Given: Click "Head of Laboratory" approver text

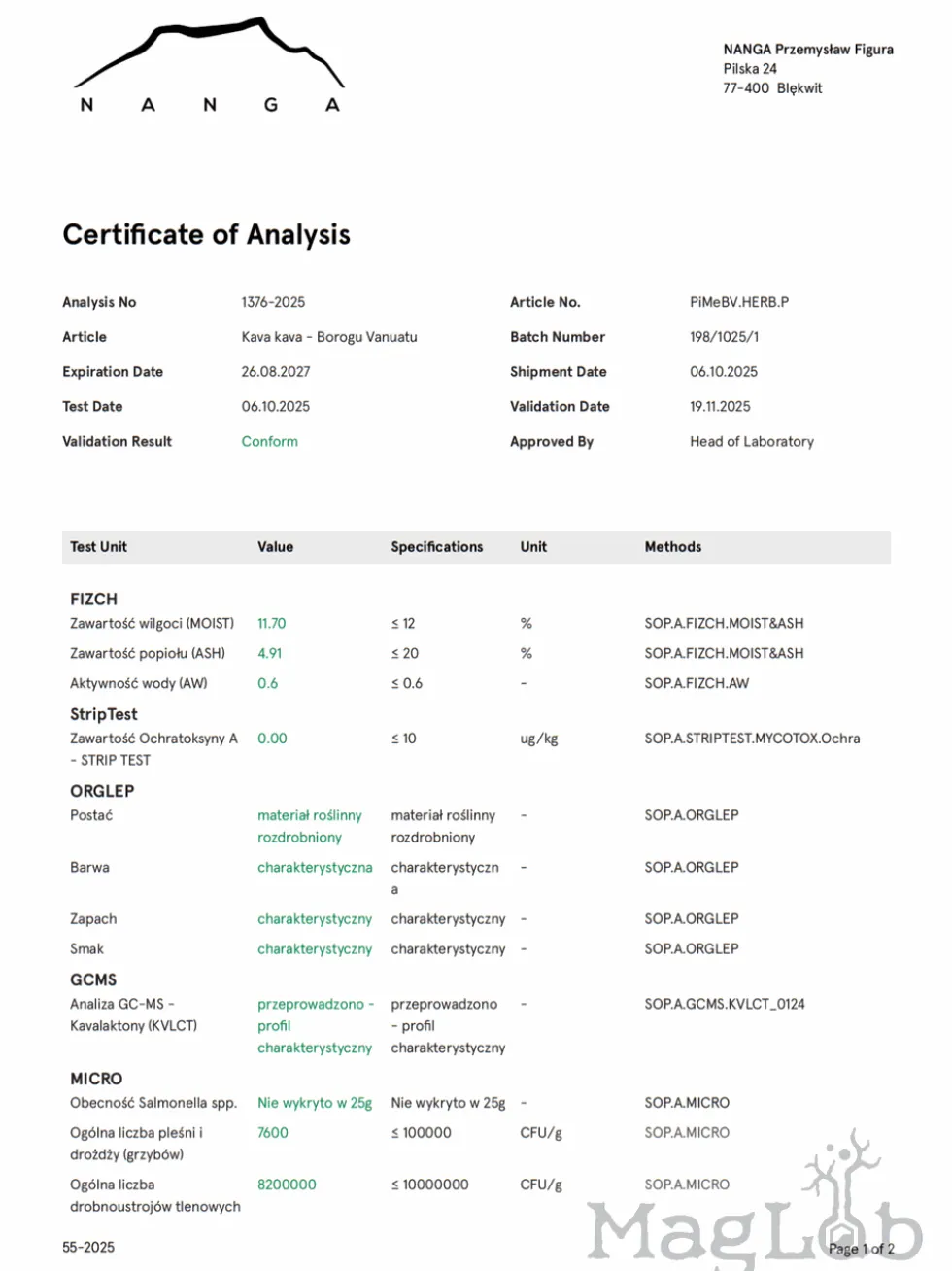Looking at the screenshot, I should tap(752, 441).
